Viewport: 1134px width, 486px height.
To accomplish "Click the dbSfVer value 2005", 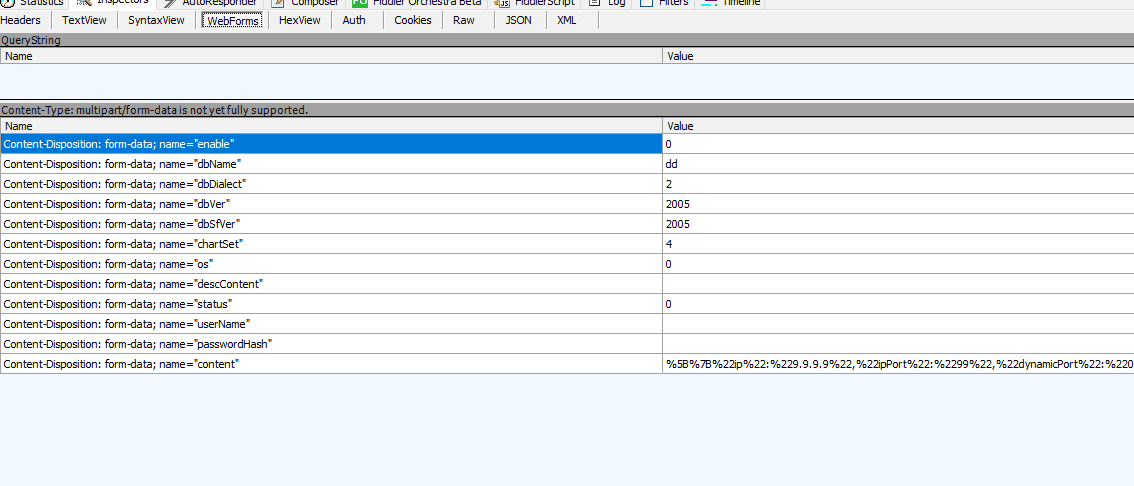I will 678,224.
